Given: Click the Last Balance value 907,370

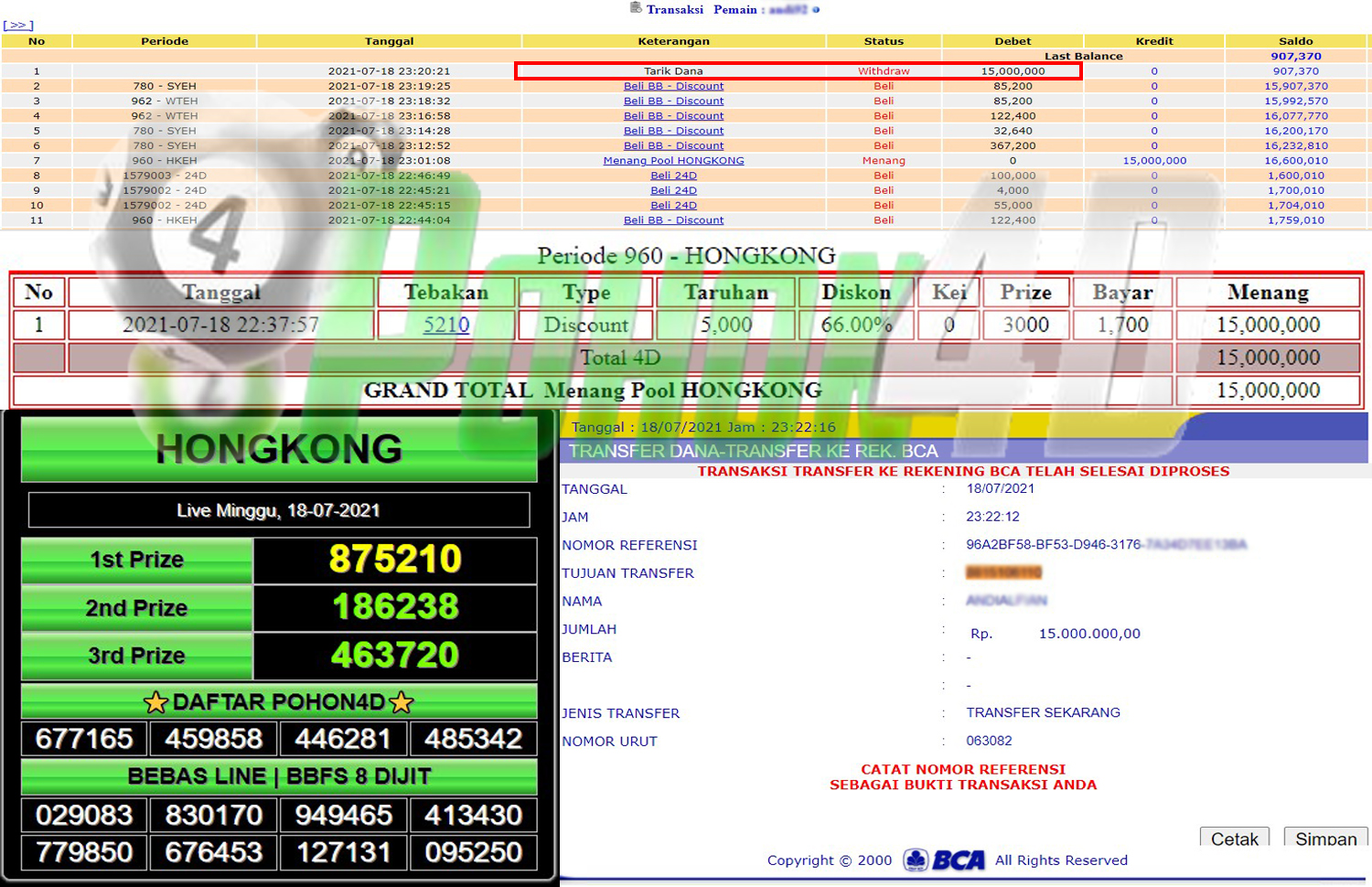Looking at the screenshot, I should click(1296, 56).
